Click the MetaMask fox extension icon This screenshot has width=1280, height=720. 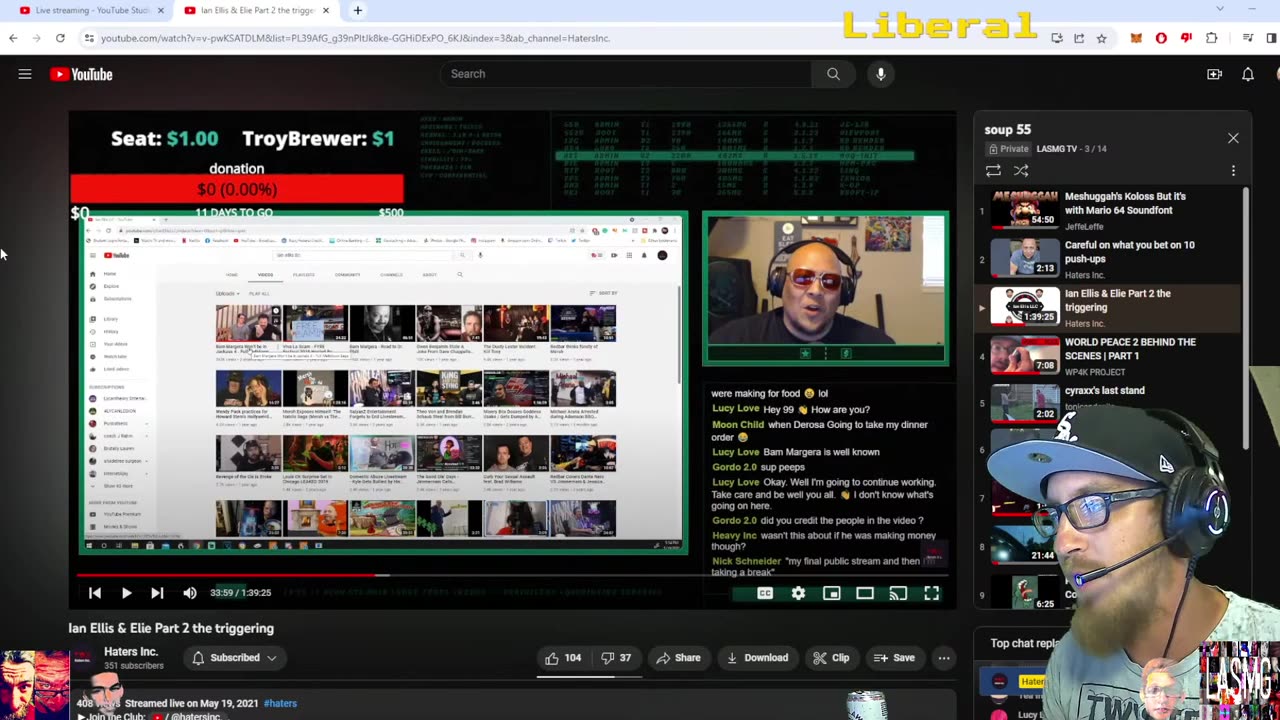coord(1136,38)
